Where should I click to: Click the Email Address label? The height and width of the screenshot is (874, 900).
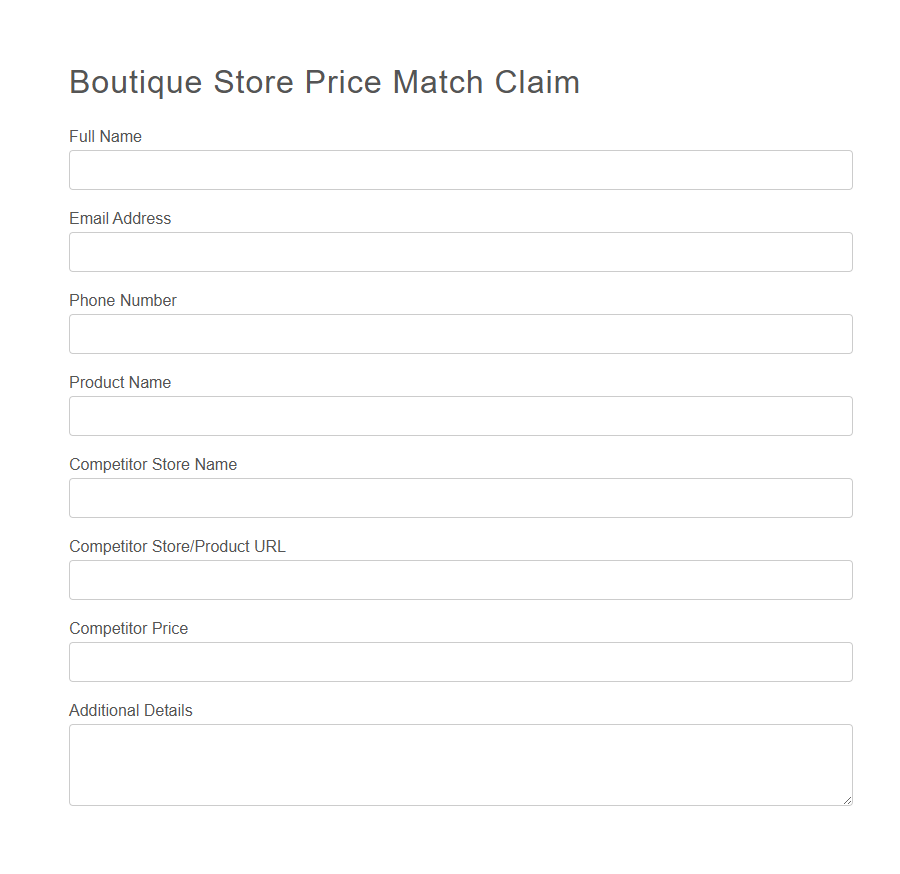click(120, 218)
